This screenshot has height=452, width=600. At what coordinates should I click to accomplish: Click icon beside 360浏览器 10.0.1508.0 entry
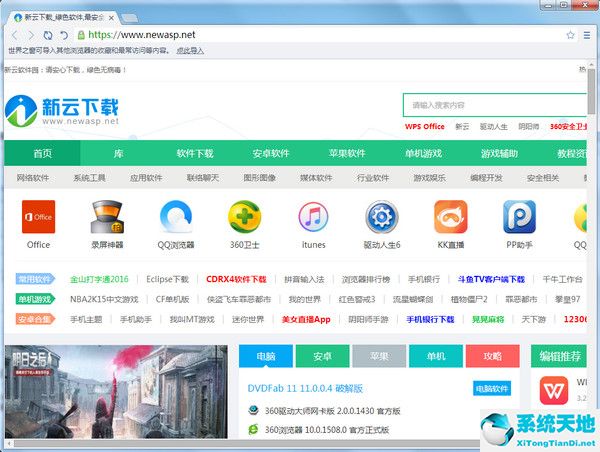click(253, 429)
